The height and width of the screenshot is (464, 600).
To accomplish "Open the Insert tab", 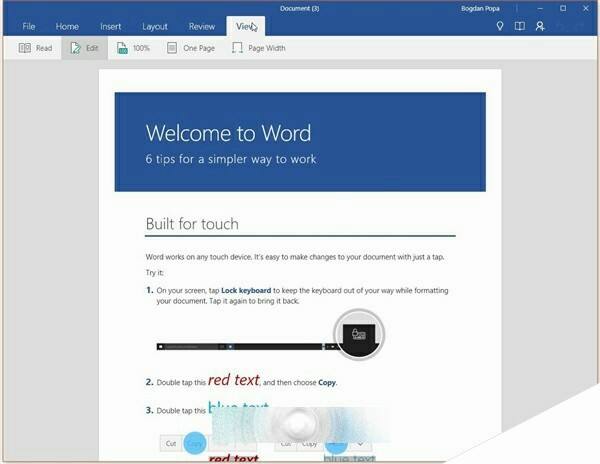I will (110, 26).
